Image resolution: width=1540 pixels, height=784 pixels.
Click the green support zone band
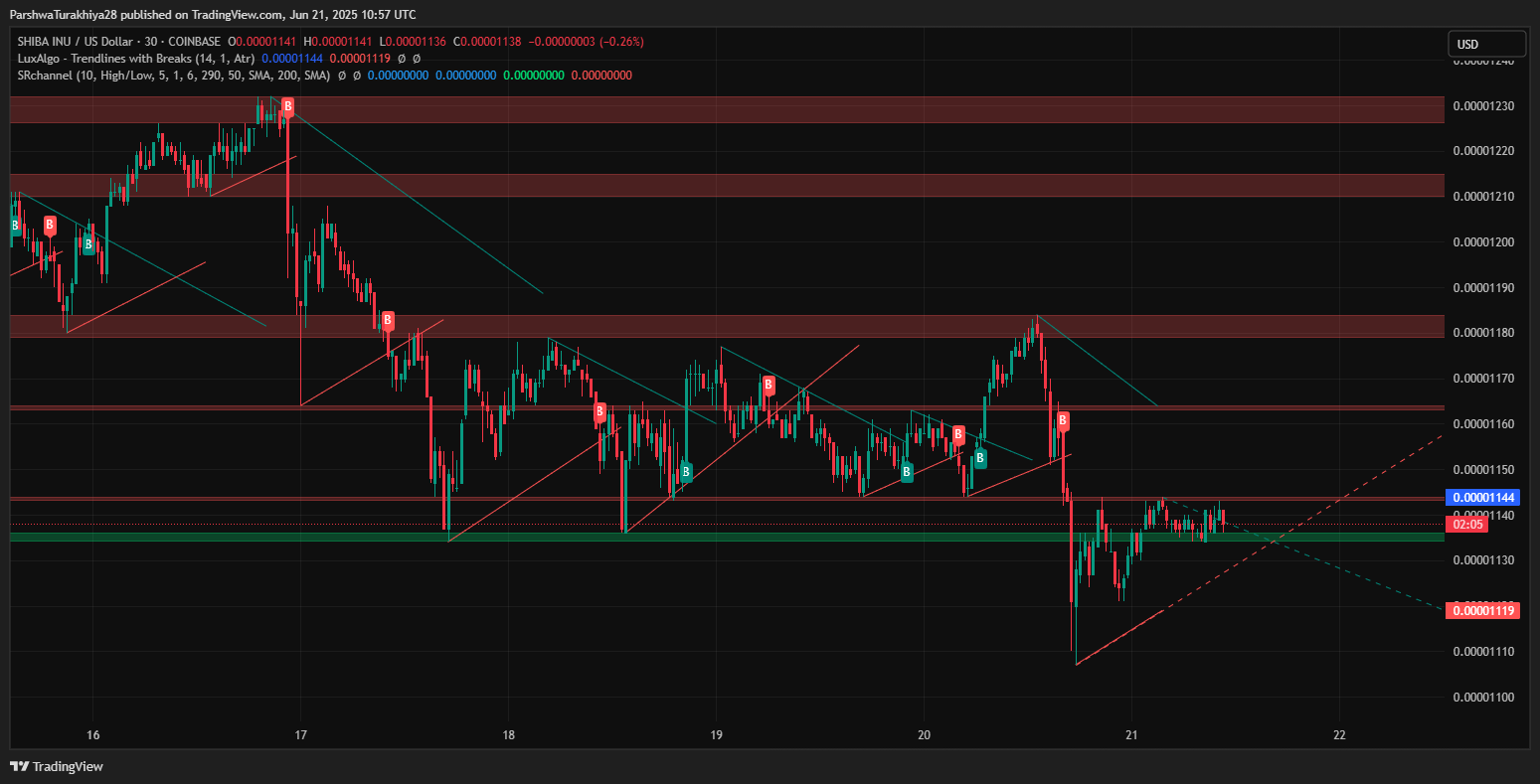coord(696,538)
